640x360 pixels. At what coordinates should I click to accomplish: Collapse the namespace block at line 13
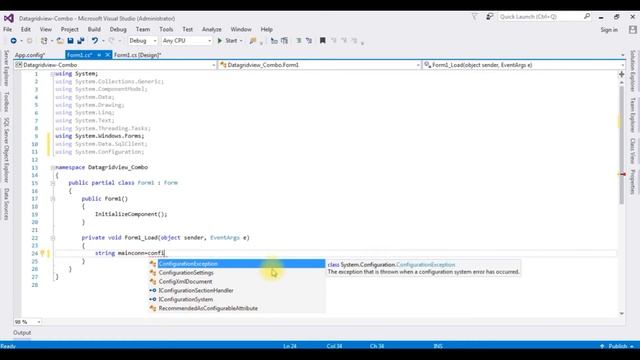click(53, 168)
